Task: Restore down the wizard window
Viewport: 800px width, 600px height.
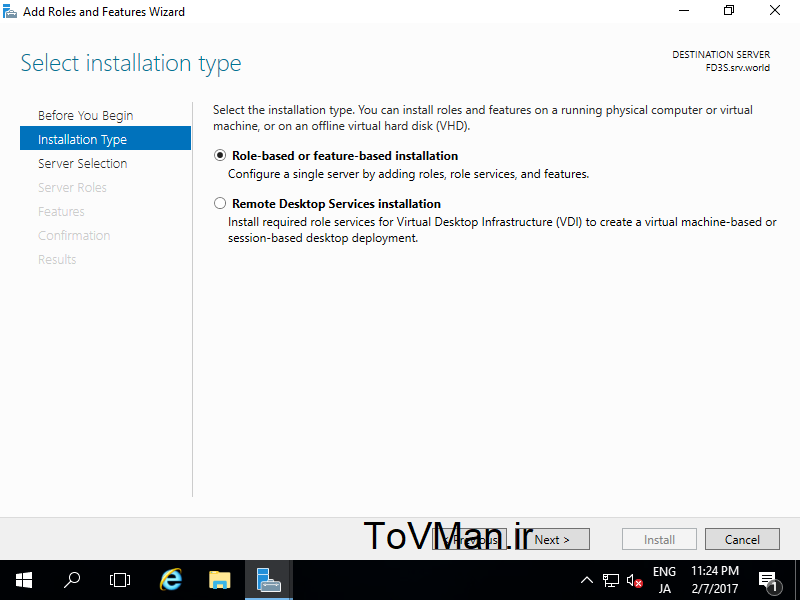Action: point(729,11)
